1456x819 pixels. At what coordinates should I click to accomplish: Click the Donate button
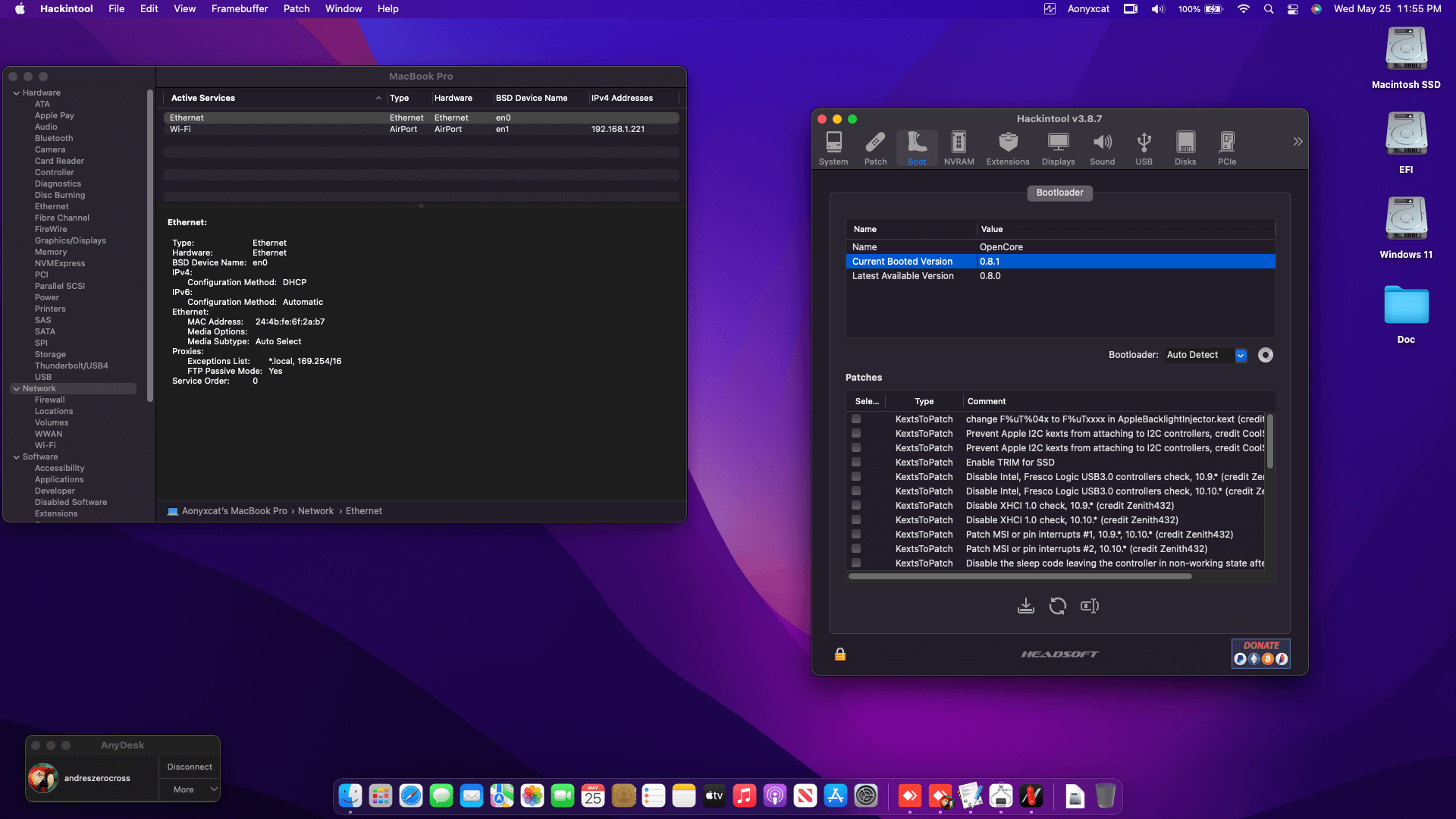pos(1260,653)
